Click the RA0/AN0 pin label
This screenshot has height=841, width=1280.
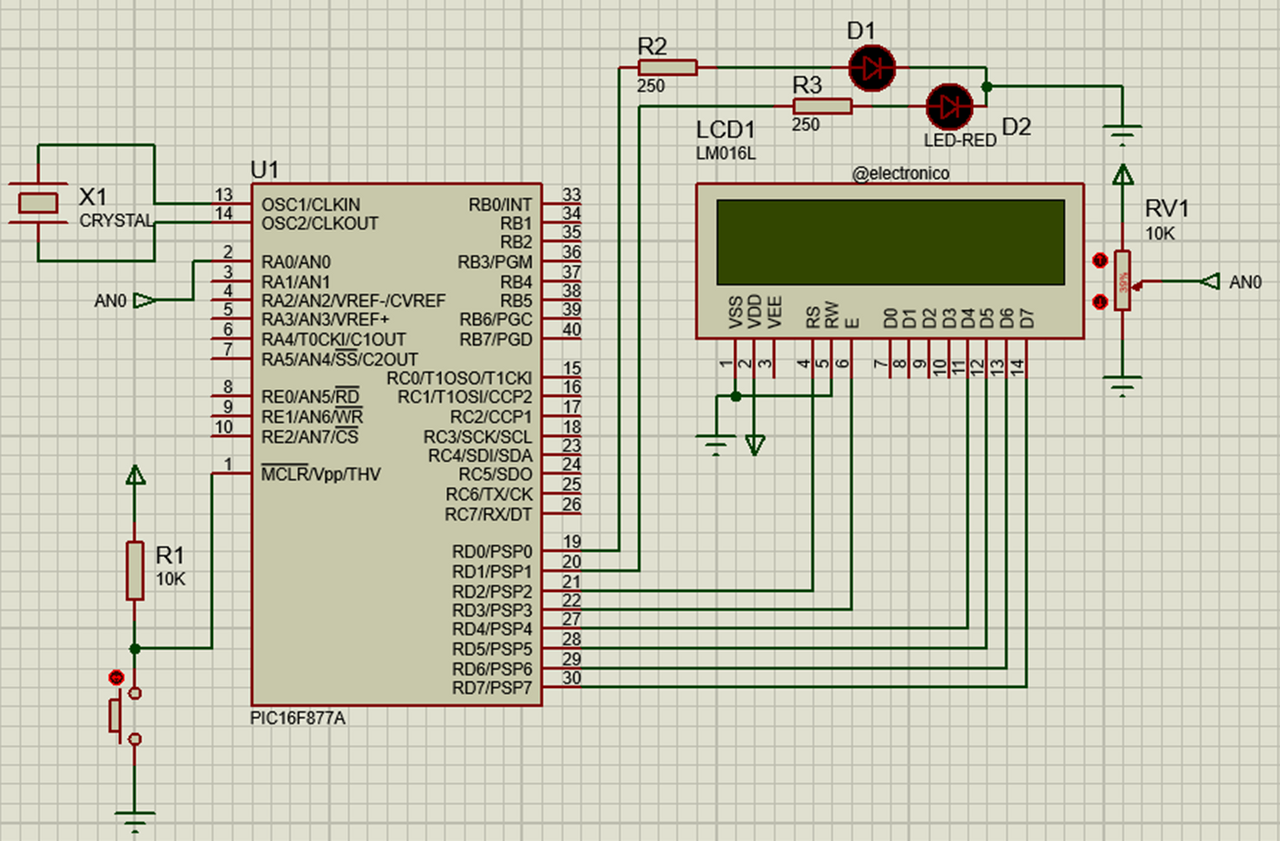[295, 262]
